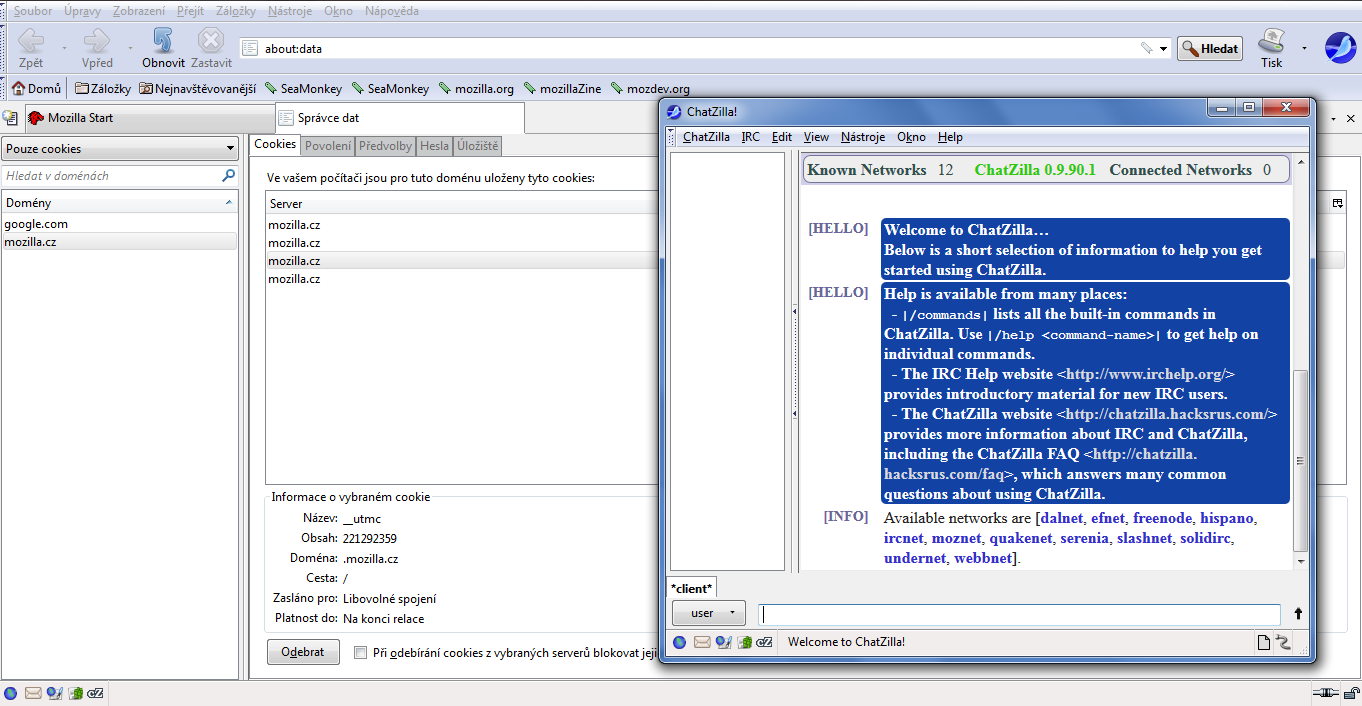Open the Domů home bookmark
The image size is (1362, 706).
(36, 89)
